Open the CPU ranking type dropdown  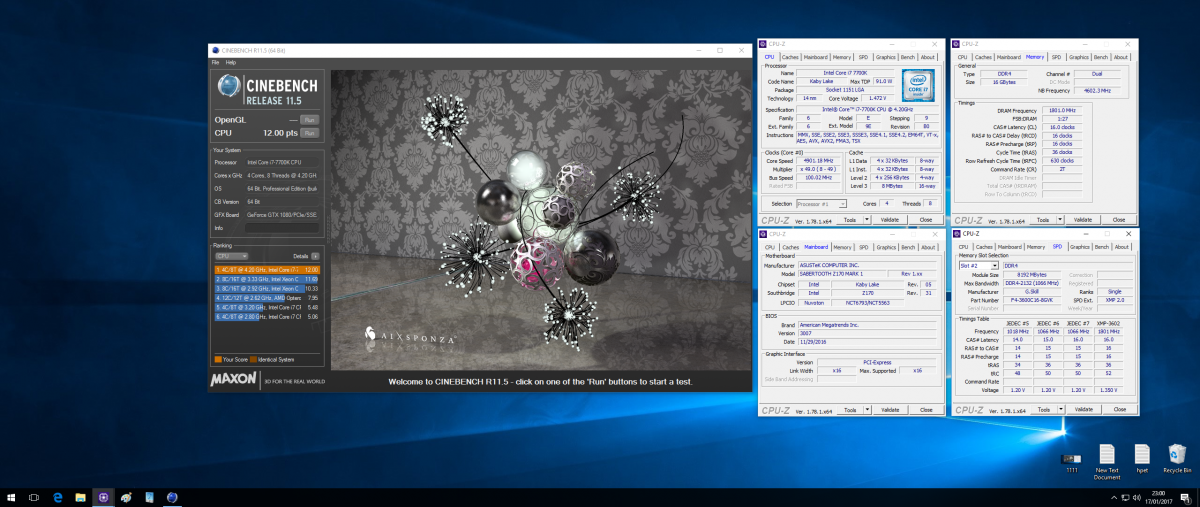(x=231, y=256)
